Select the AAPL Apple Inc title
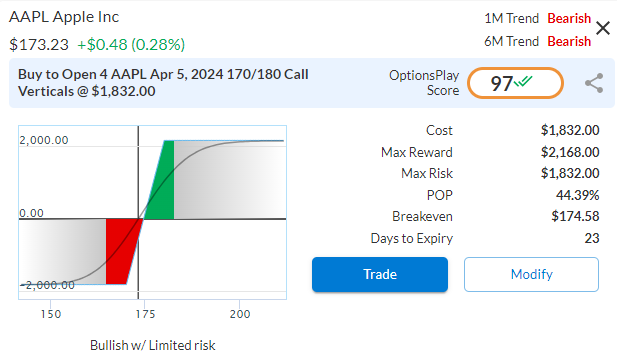The height and width of the screenshot is (360, 617). (64, 17)
